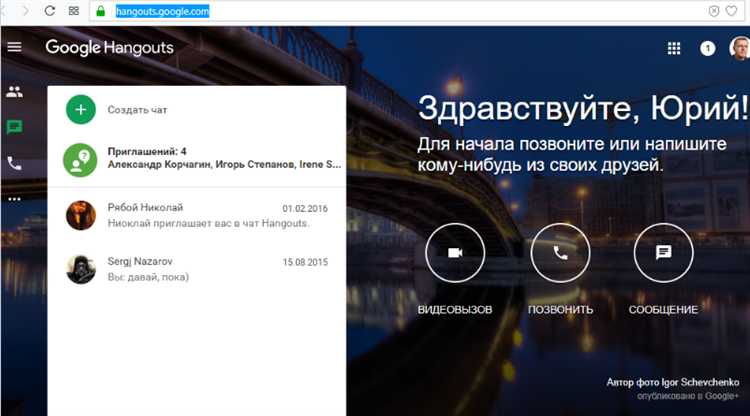Open the Phone calls sidebar icon
The height and width of the screenshot is (416, 750).
point(14,162)
